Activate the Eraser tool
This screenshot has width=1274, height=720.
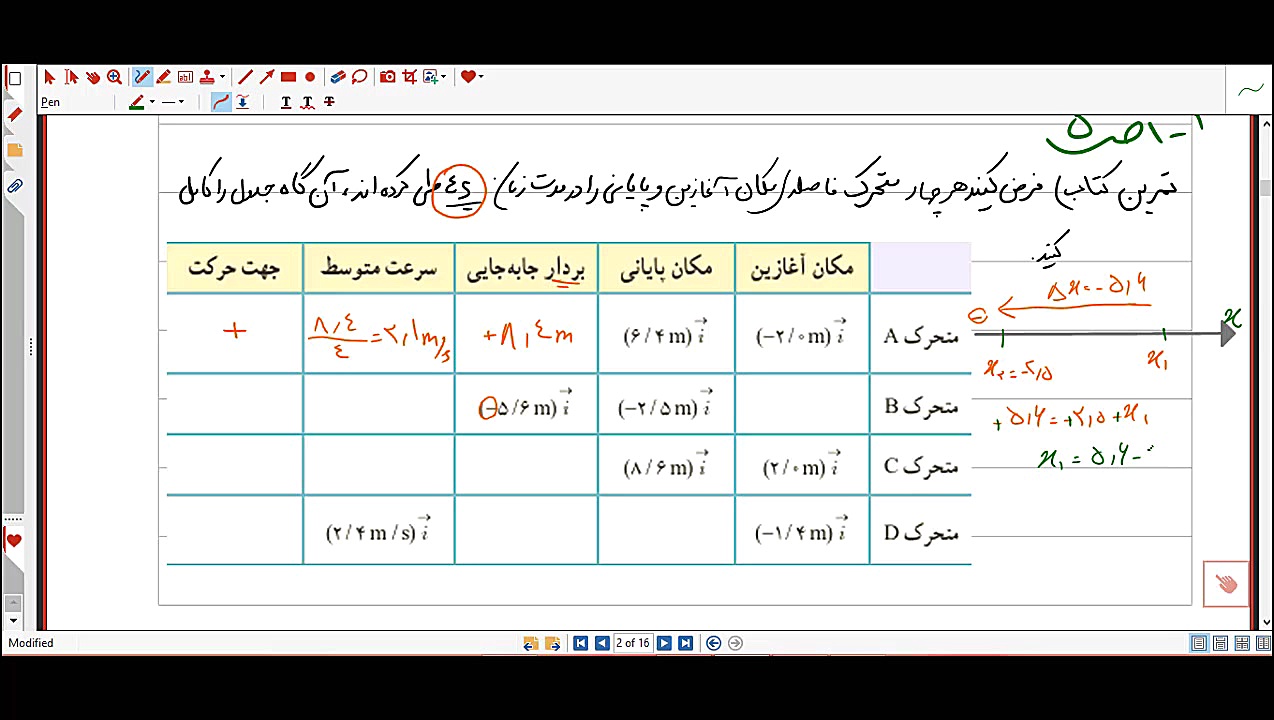point(336,76)
